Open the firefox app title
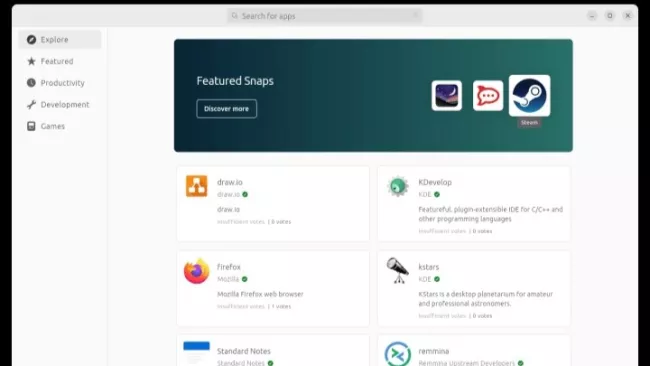The width and height of the screenshot is (650, 366). point(229,267)
